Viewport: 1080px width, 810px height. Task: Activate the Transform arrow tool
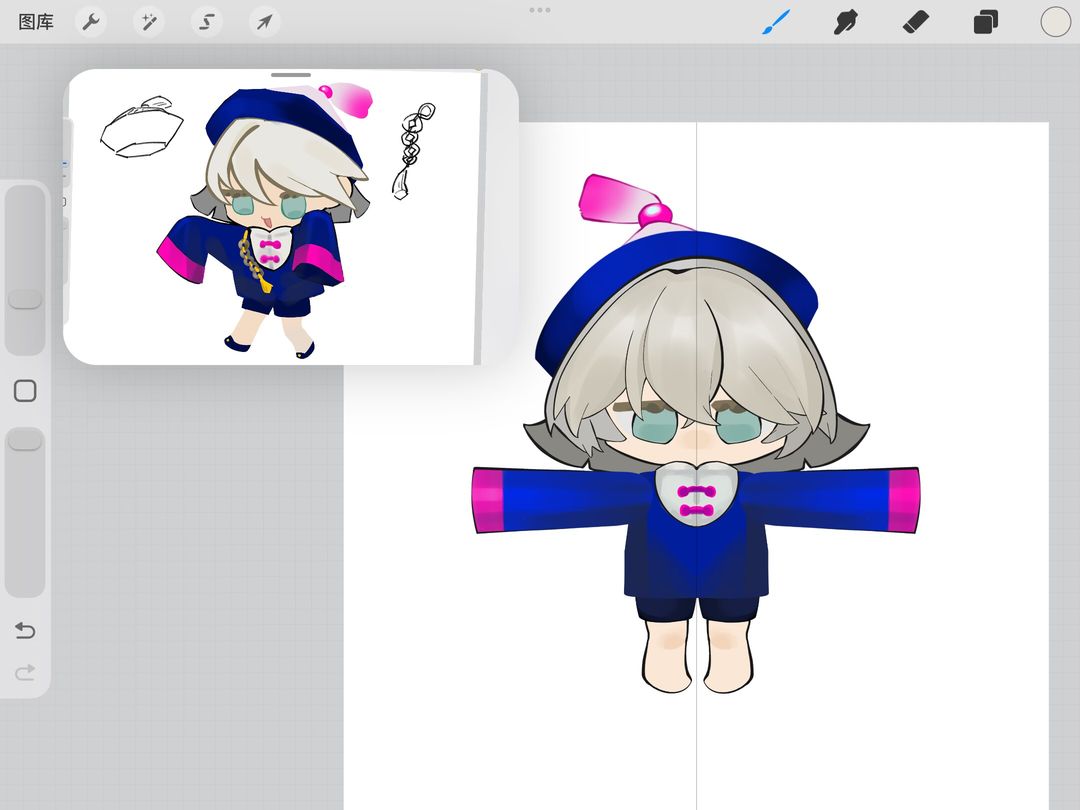point(264,22)
